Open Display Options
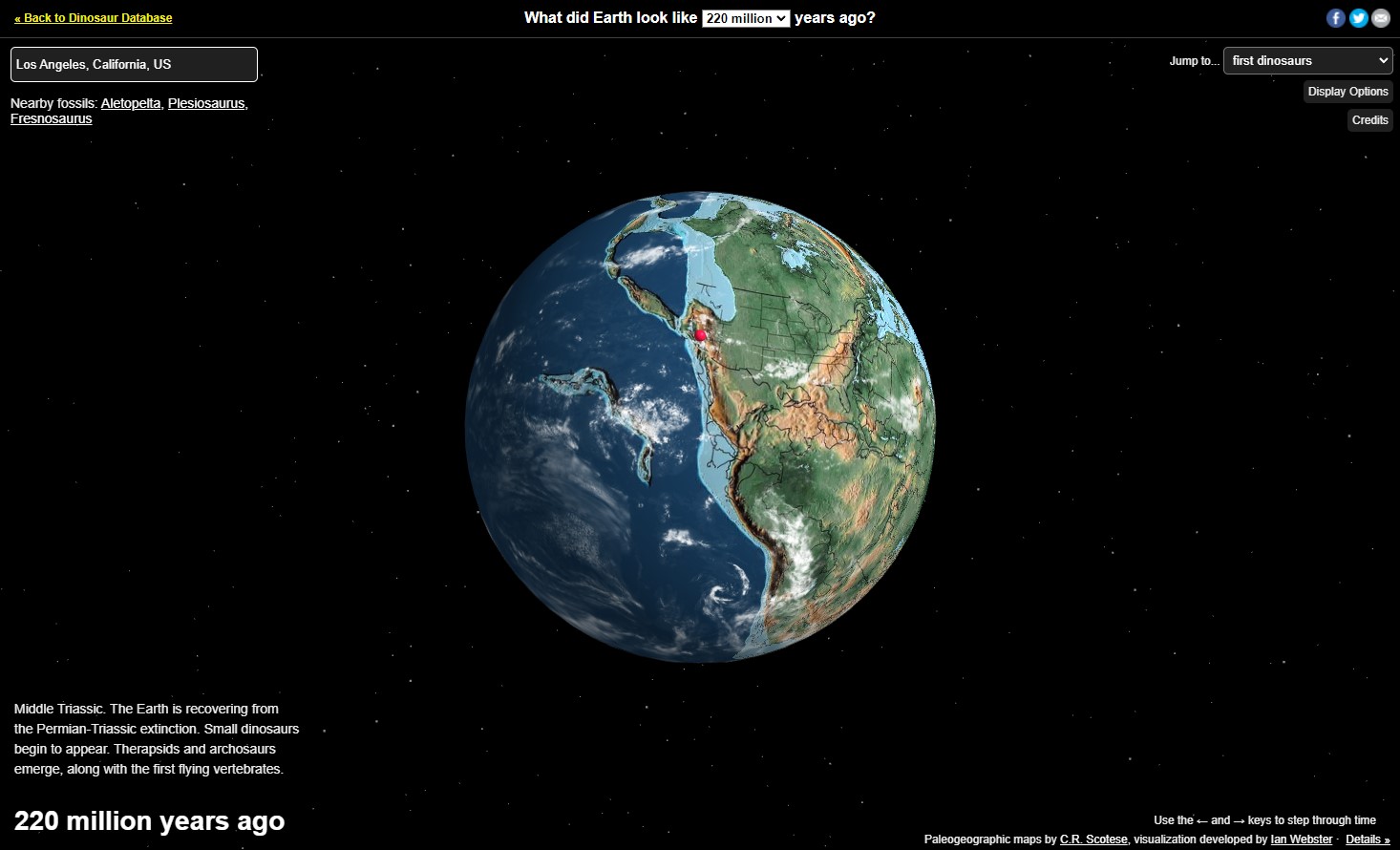The height and width of the screenshot is (850, 1400). pos(1347,92)
